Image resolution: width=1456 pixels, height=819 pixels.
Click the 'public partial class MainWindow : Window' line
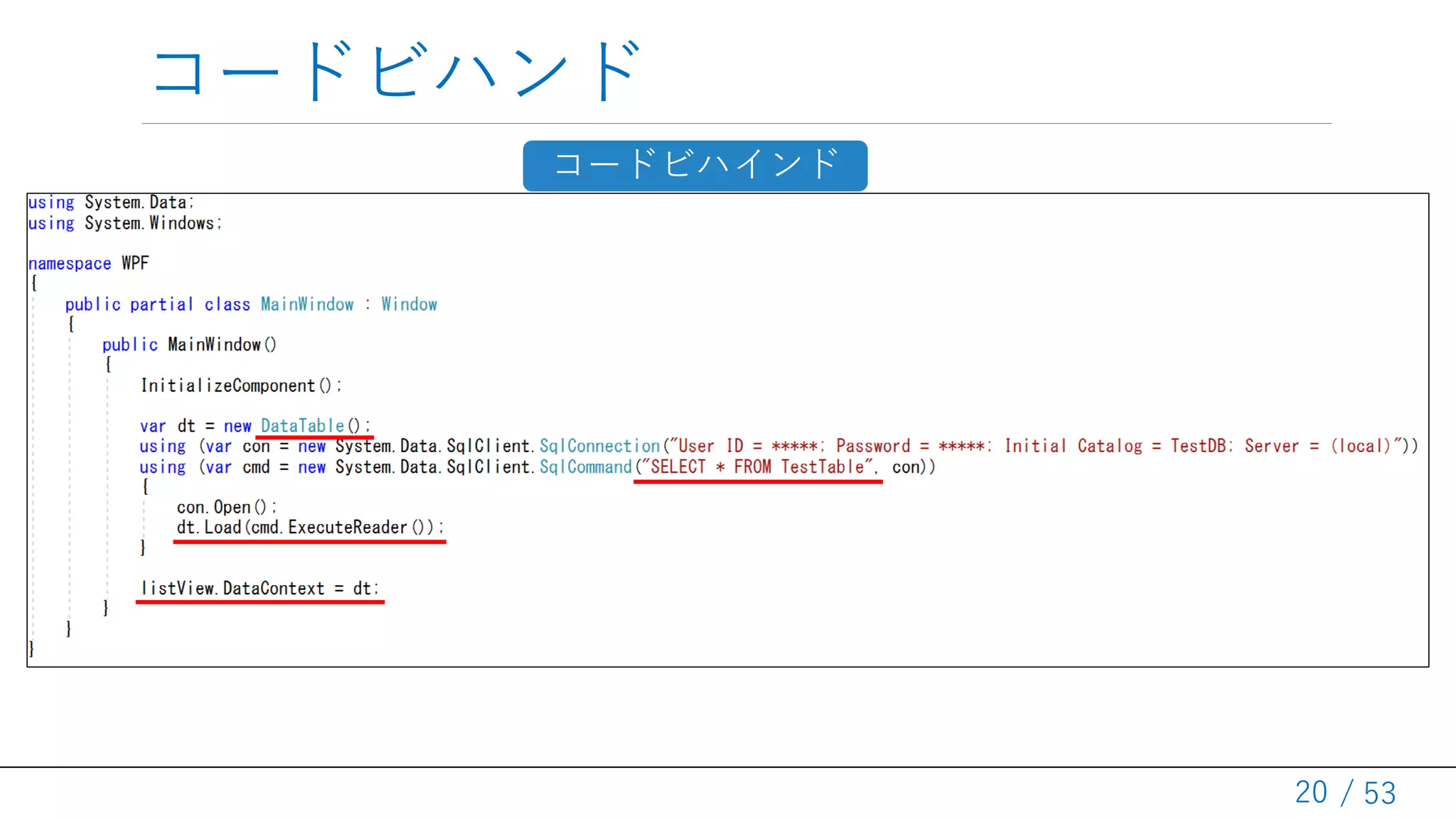pos(251,304)
